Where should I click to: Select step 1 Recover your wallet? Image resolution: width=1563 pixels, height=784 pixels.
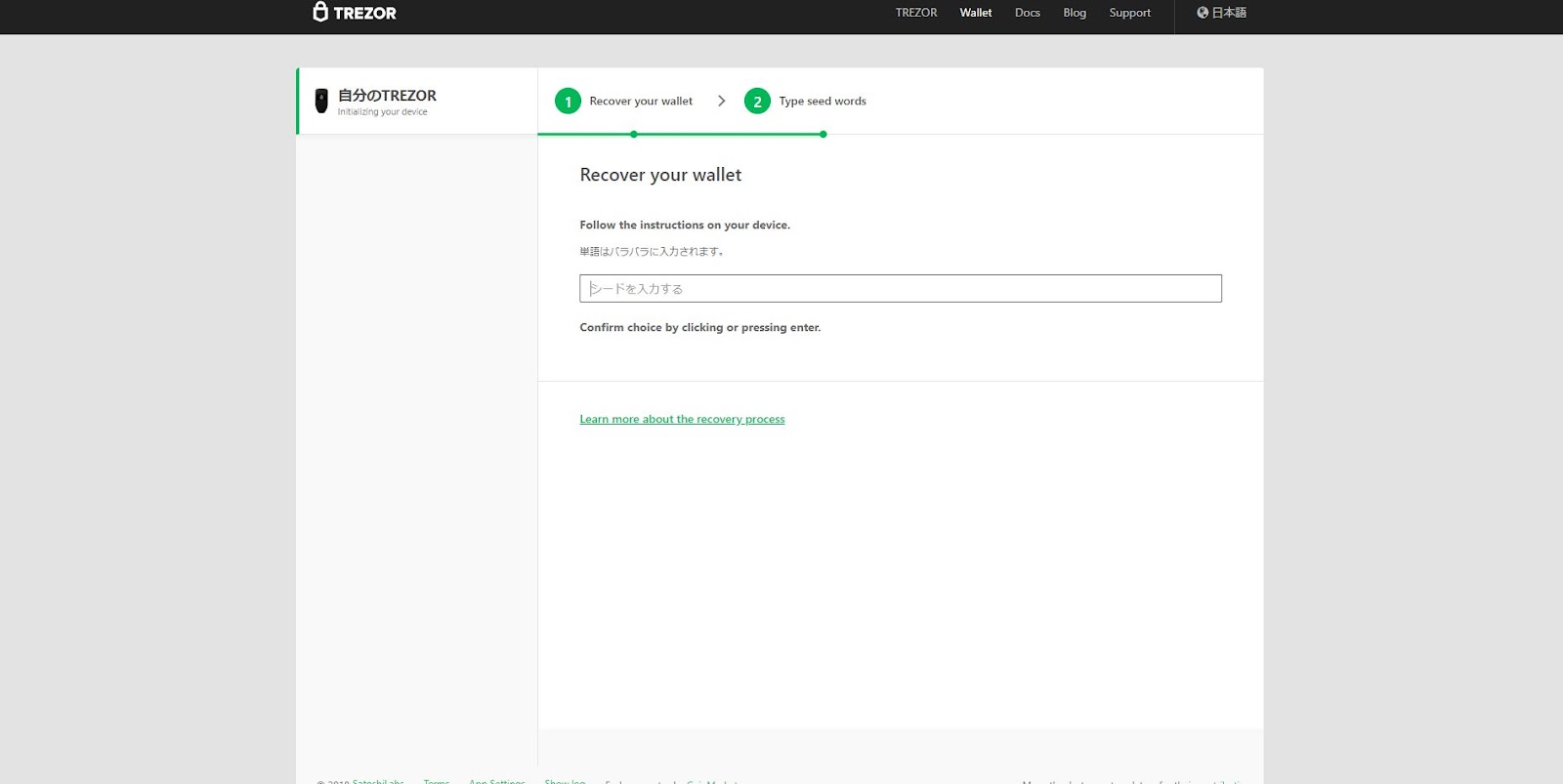point(623,101)
